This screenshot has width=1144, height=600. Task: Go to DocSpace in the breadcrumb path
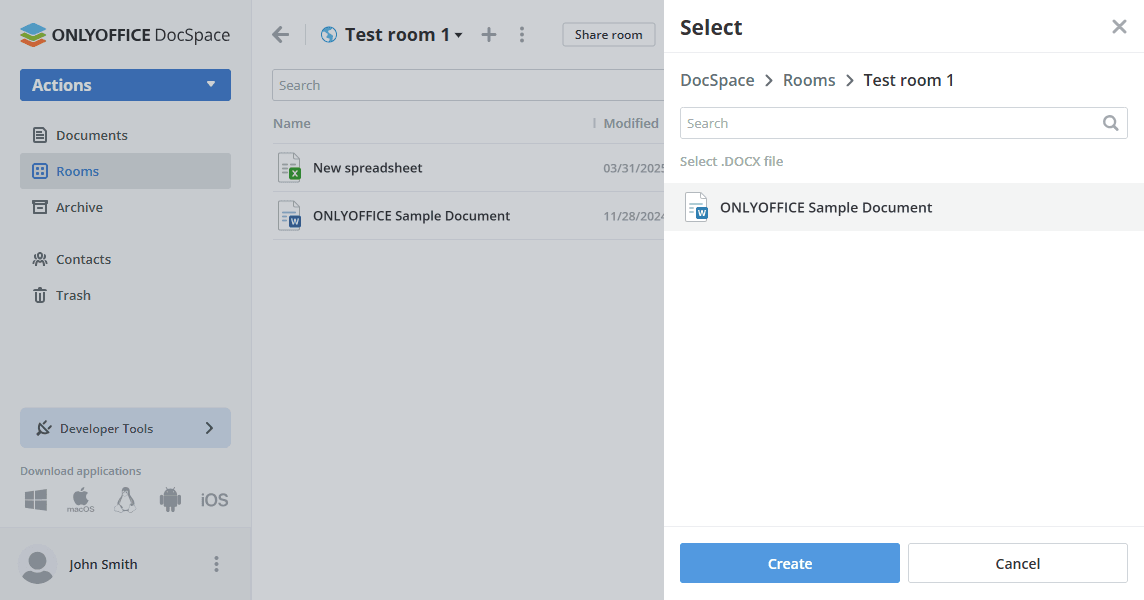(x=717, y=80)
